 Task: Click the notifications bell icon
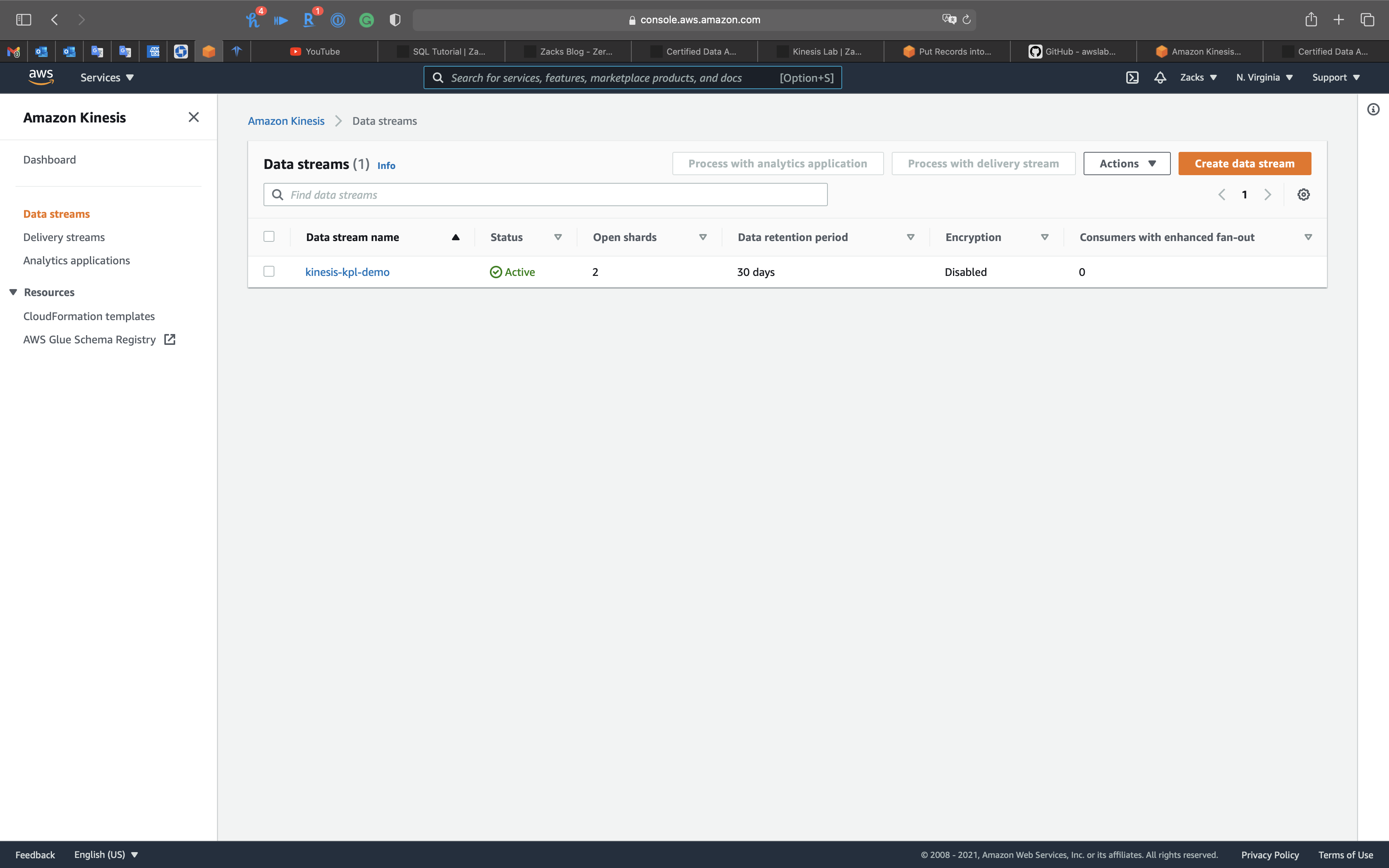tap(1160, 77)
